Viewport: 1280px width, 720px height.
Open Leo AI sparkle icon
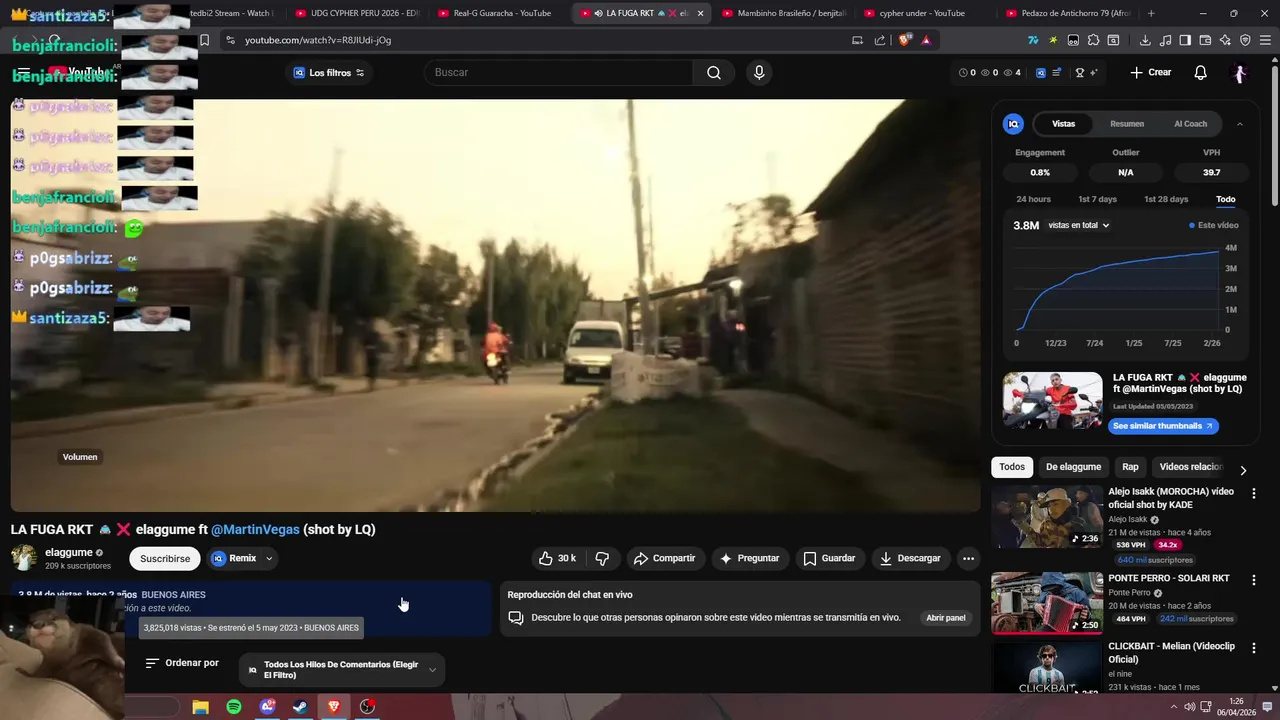click(x=1225, y=40)
